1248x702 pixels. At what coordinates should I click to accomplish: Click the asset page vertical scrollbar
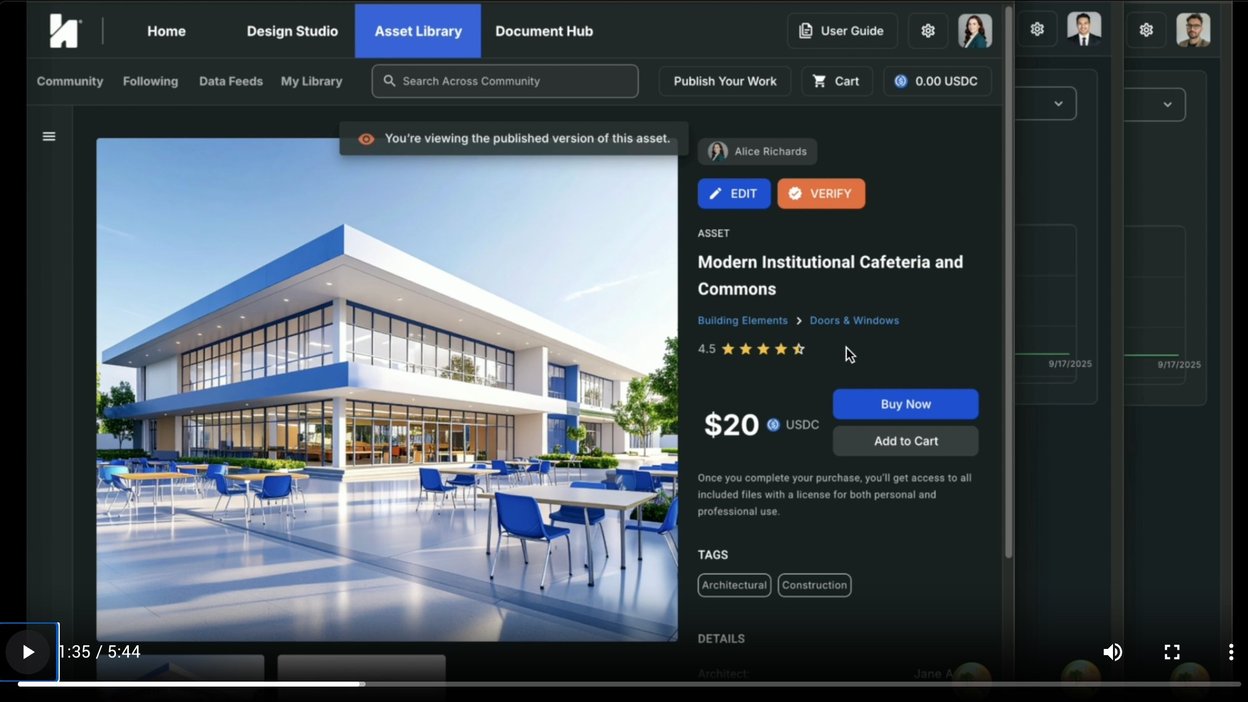click(x=1008, y=280)
